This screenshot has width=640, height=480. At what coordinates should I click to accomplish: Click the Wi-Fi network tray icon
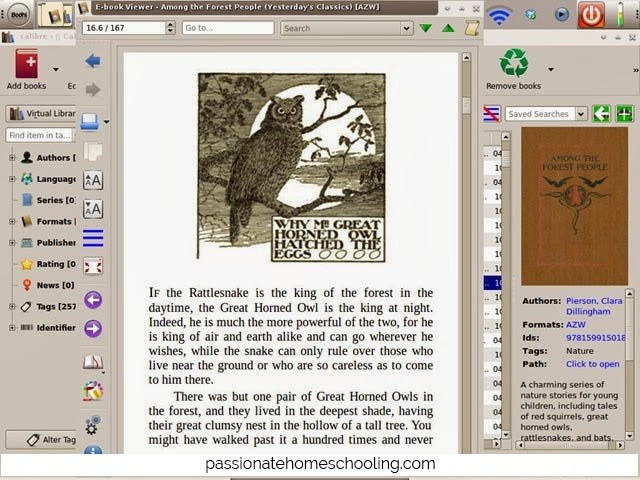tap(499, 15)
